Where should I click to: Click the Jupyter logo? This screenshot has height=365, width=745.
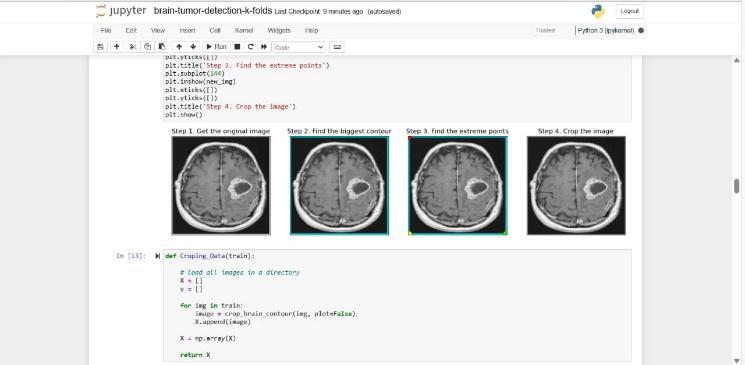[121, 11]
